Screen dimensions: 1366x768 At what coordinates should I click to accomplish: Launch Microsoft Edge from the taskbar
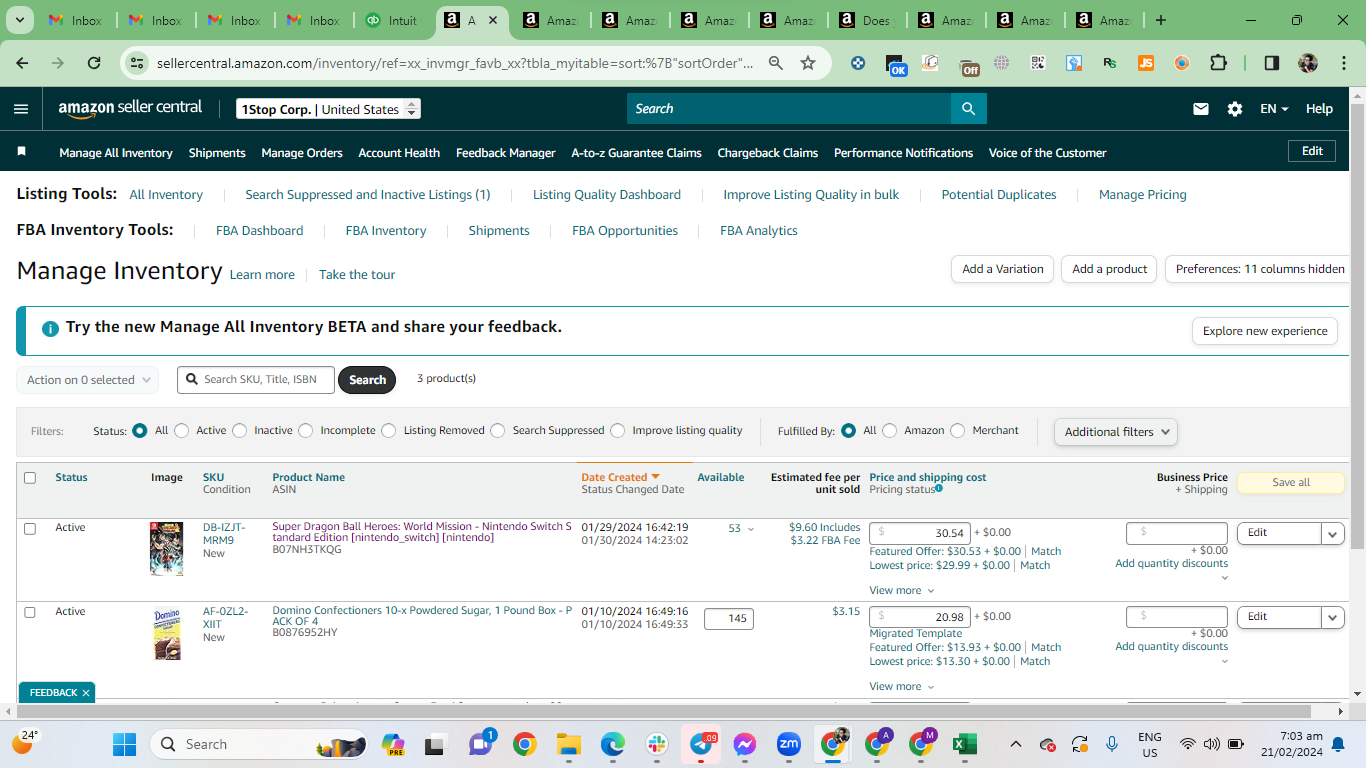pos(612,744)
